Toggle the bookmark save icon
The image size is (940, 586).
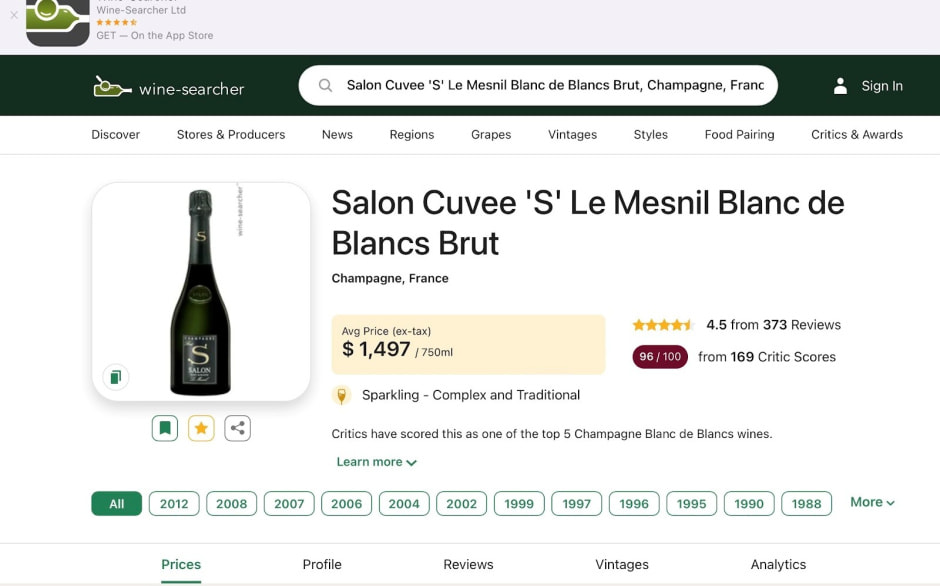point(165,428)
